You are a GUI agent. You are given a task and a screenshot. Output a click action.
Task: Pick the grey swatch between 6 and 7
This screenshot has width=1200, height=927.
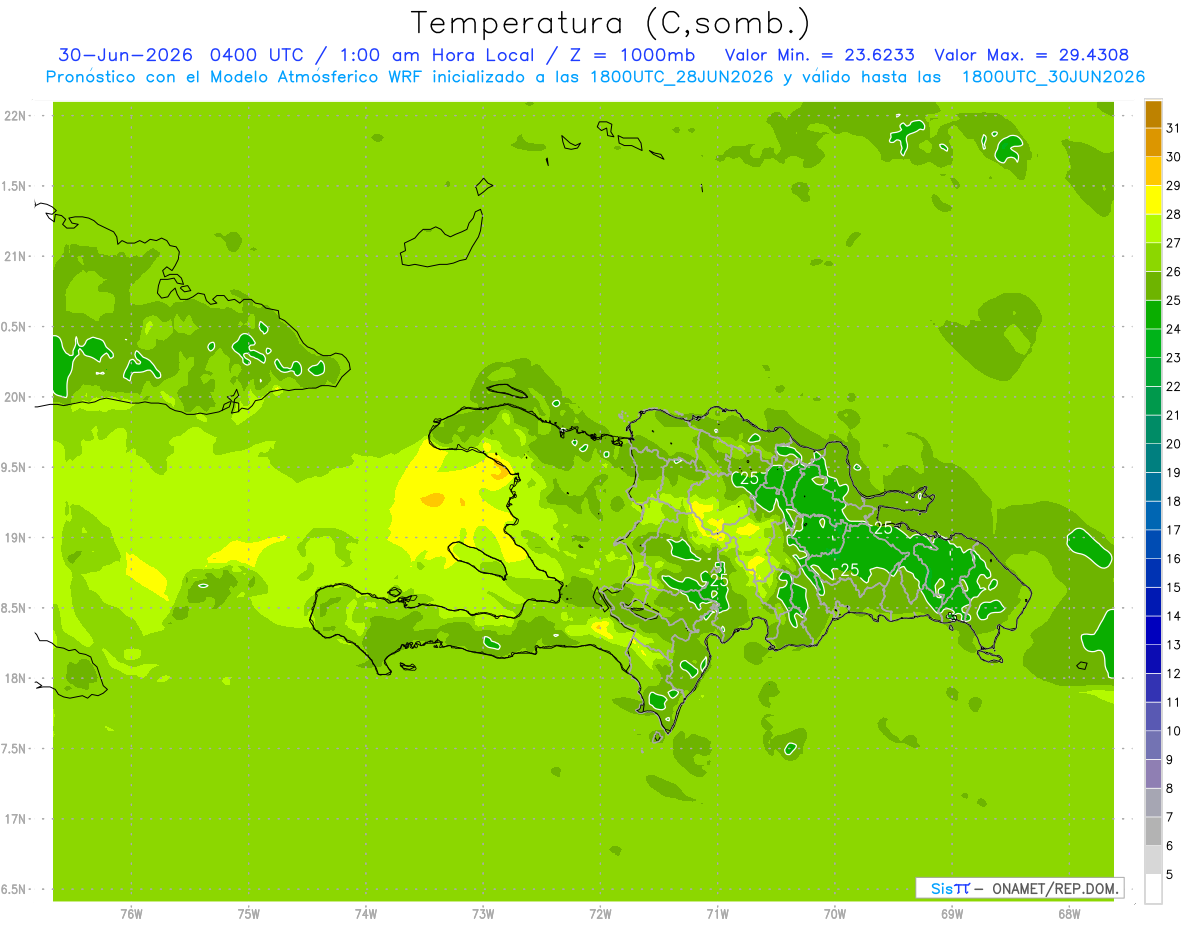click(x=1153, y=831)
